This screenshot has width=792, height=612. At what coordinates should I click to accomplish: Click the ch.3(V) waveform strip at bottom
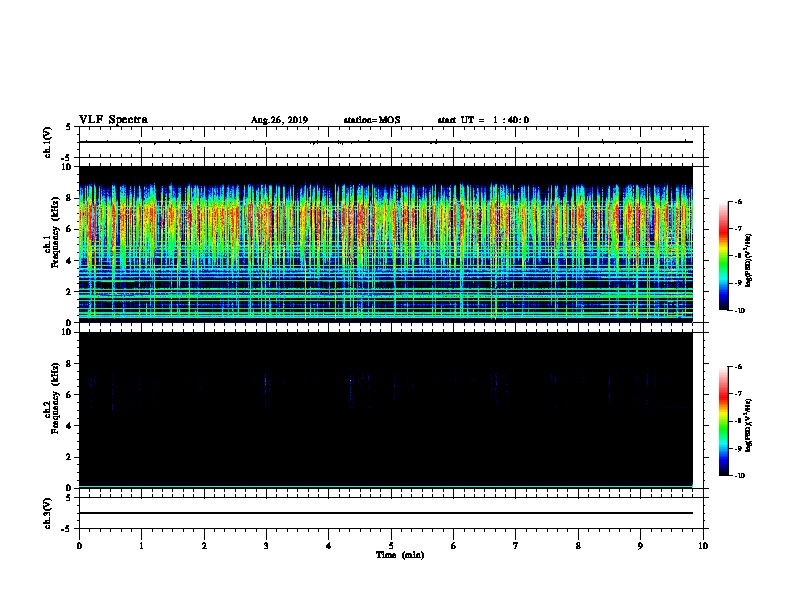[391, 513]
